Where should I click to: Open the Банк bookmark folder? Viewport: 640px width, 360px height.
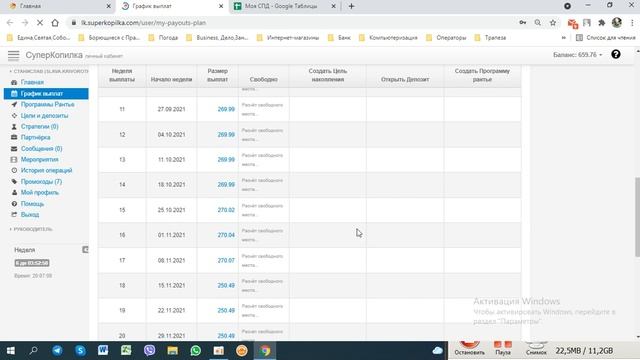[339, 38]
